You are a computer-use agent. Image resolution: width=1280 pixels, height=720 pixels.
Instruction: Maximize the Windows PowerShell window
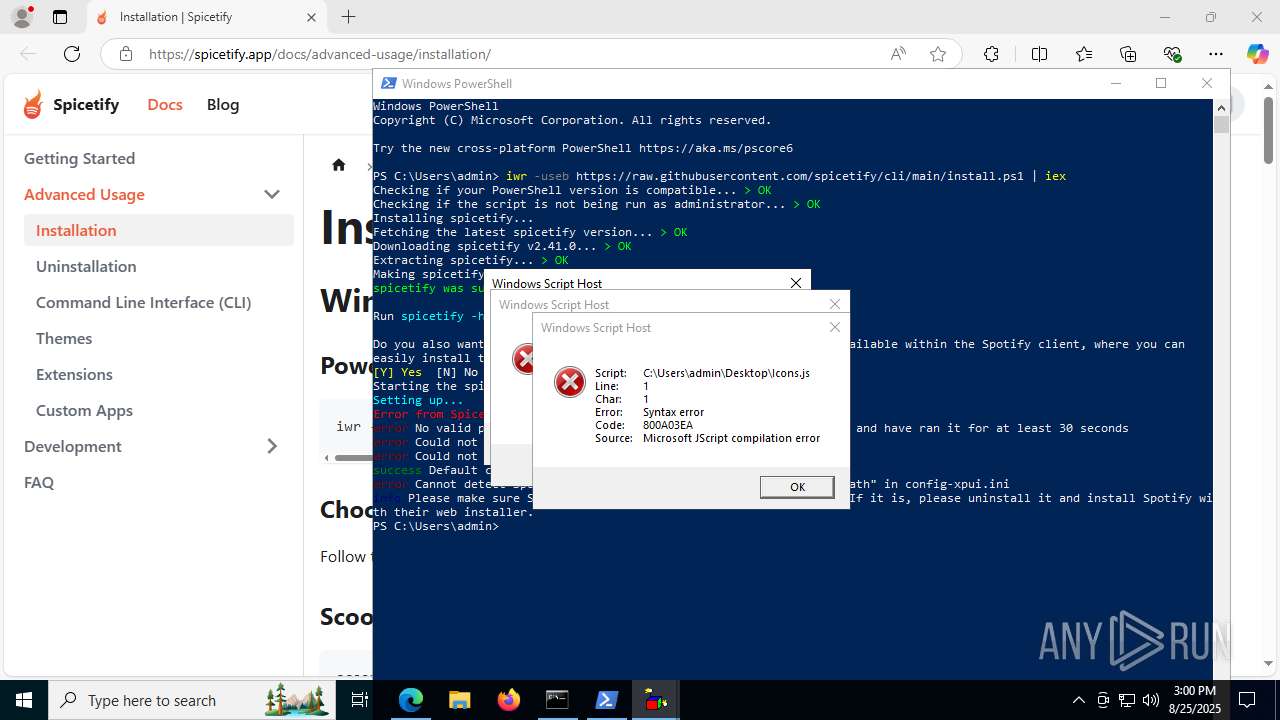(x=1161, y=83)
